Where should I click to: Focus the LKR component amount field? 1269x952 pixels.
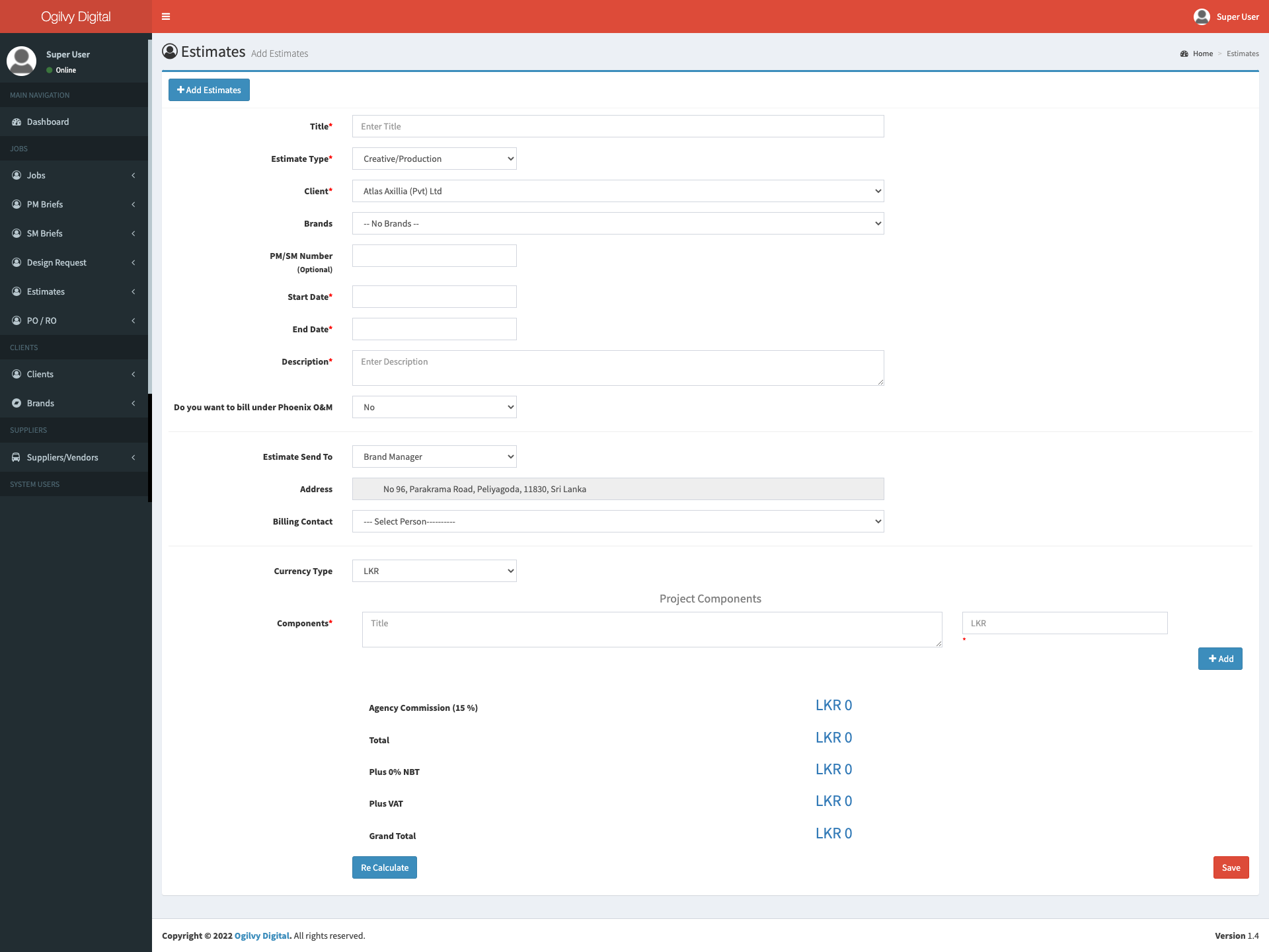click(1065, 623)
